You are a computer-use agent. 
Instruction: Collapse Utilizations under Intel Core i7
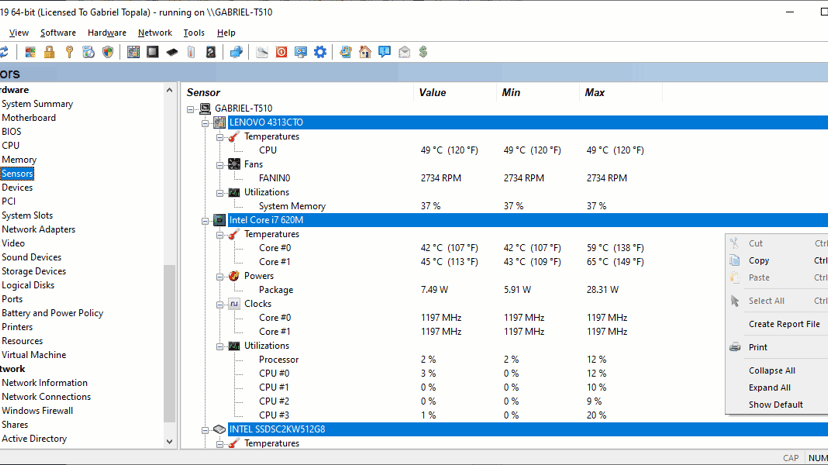tap(220, 346)
